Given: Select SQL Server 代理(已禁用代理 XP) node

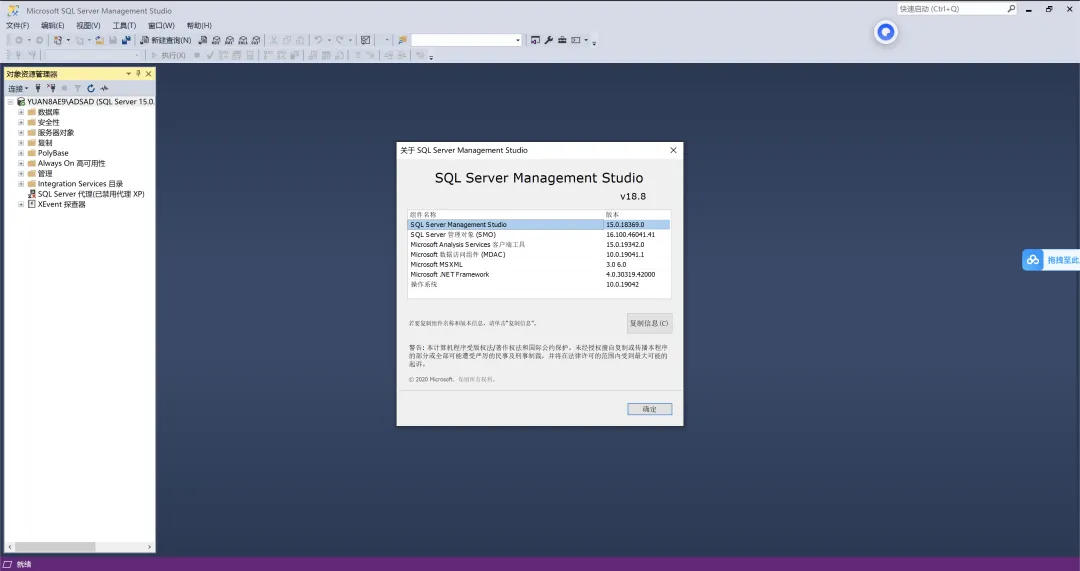Looking at the screenshot, I should point(91,194).
